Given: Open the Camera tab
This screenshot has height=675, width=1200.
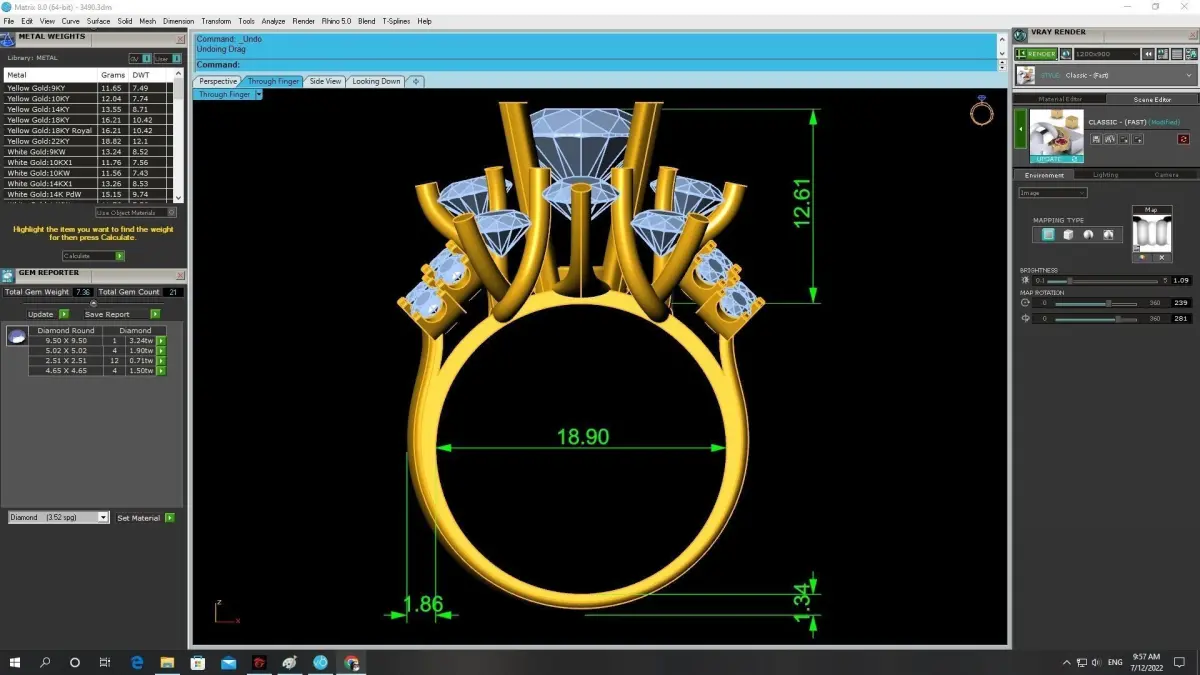Looking at the screenshot, I should [1166, 175].
